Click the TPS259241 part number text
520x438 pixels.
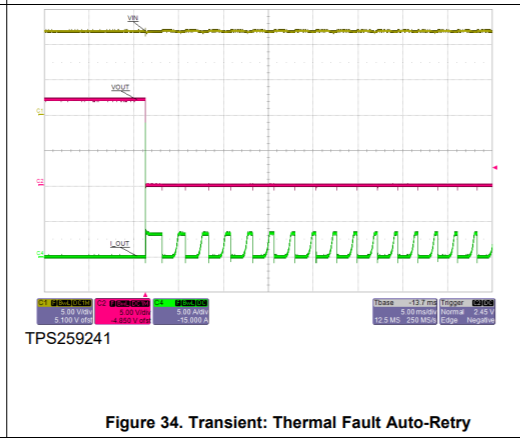click(x=68, y=339)
